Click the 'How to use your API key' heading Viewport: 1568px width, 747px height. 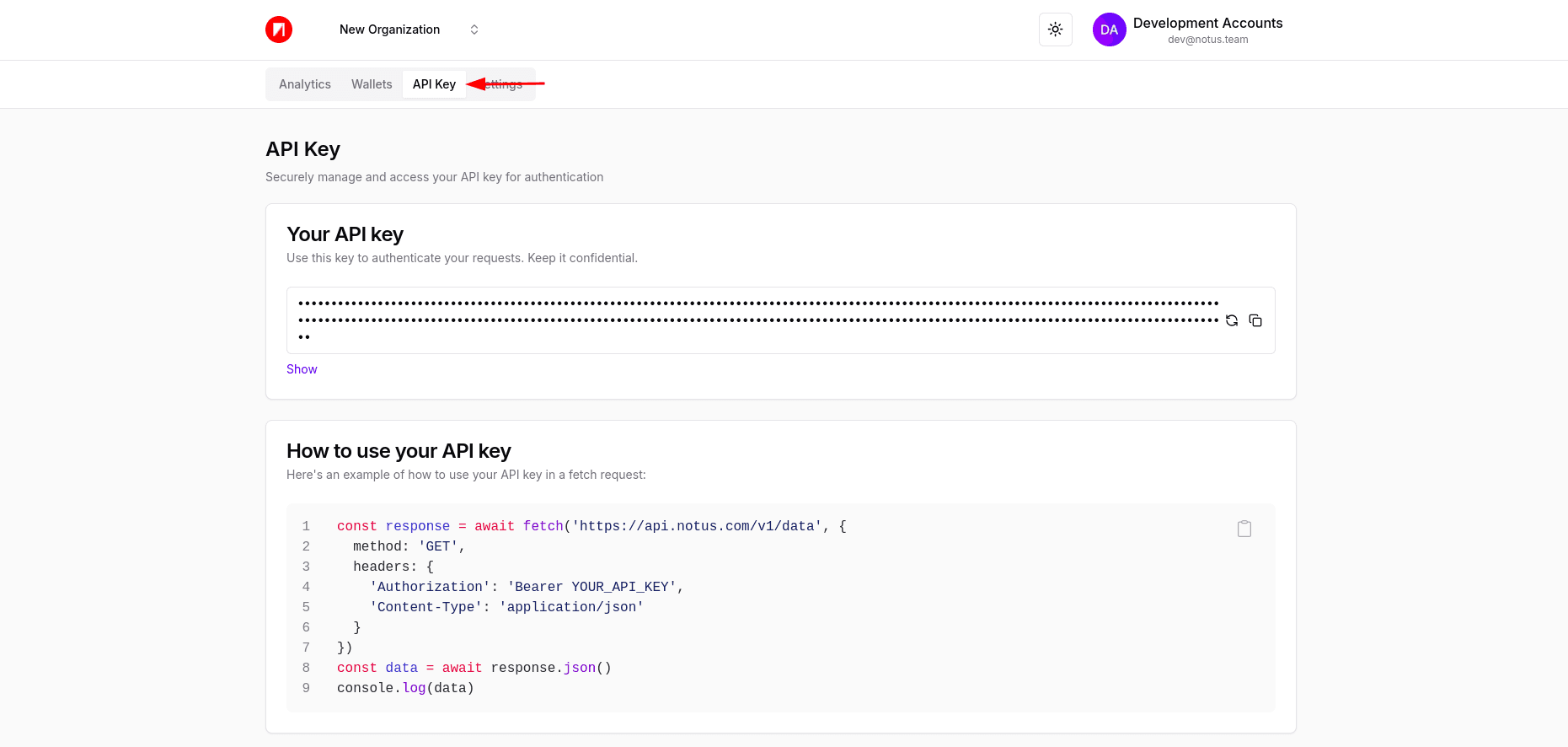click(x=399, y=451)
